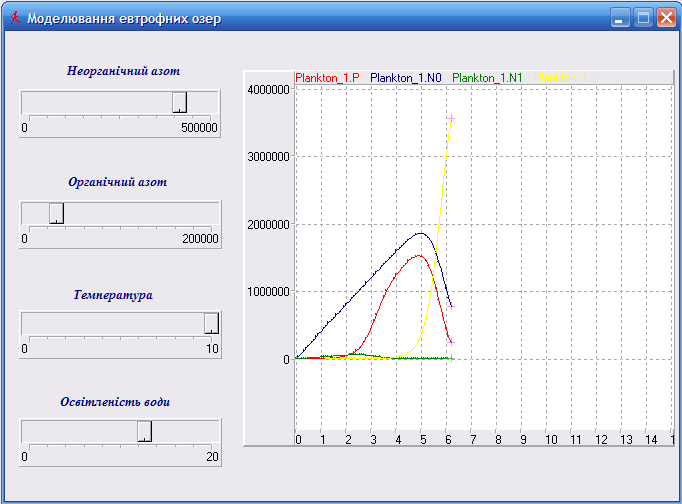Click the Plankton_1.P legend label
This screenshot has width=682, height=504.
pyautogui.click(x=327, y=78)
